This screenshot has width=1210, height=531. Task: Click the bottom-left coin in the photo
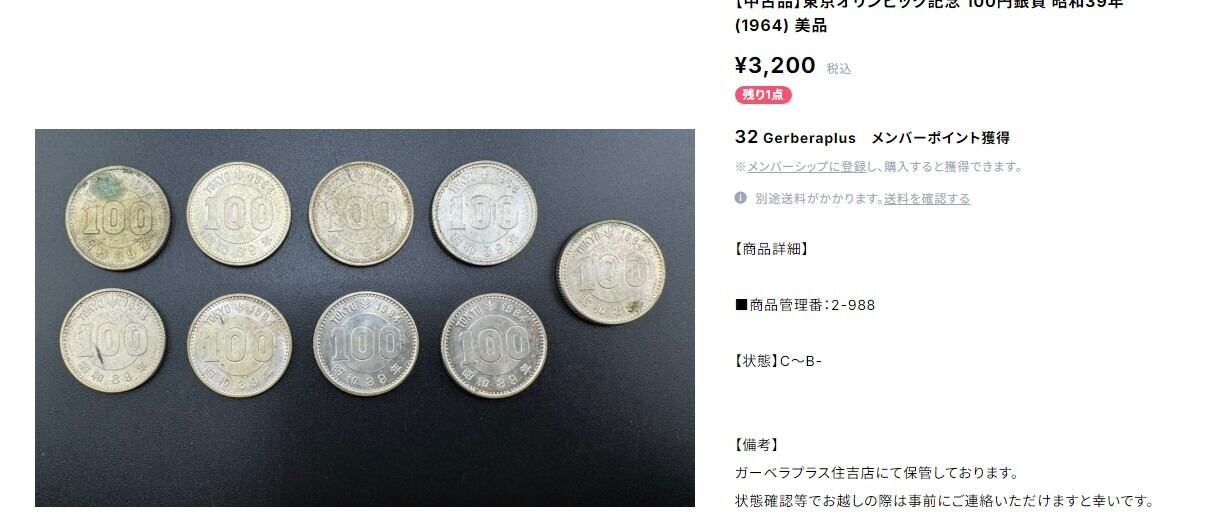[113, 337]
